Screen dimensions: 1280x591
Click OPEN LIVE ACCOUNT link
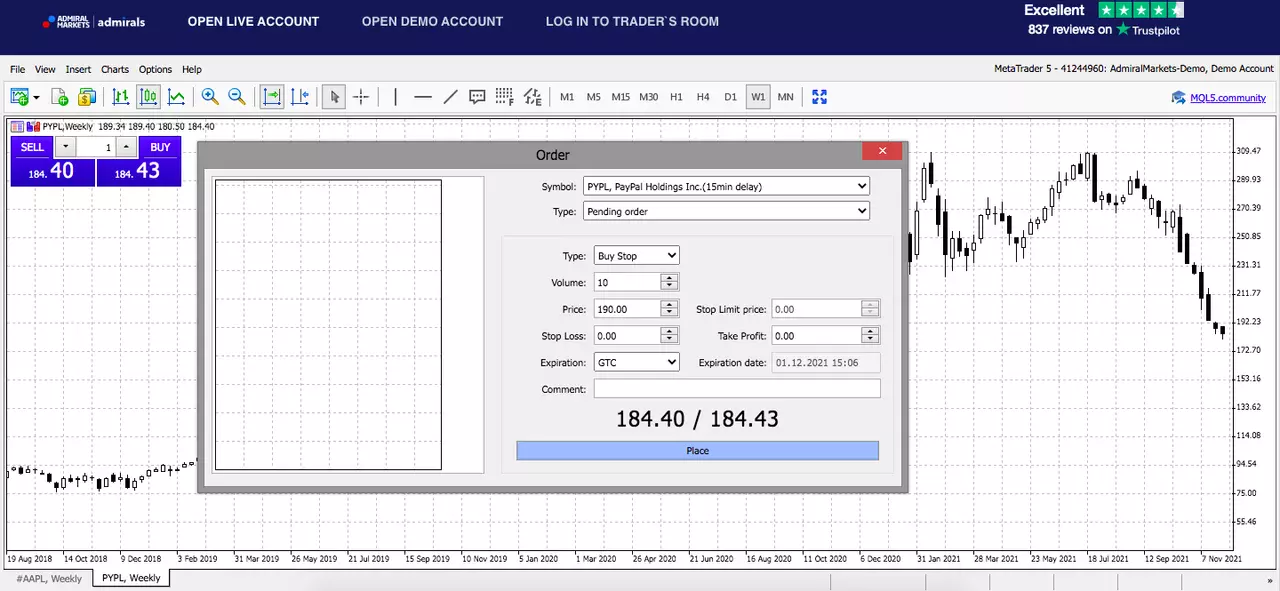(253, 21)
